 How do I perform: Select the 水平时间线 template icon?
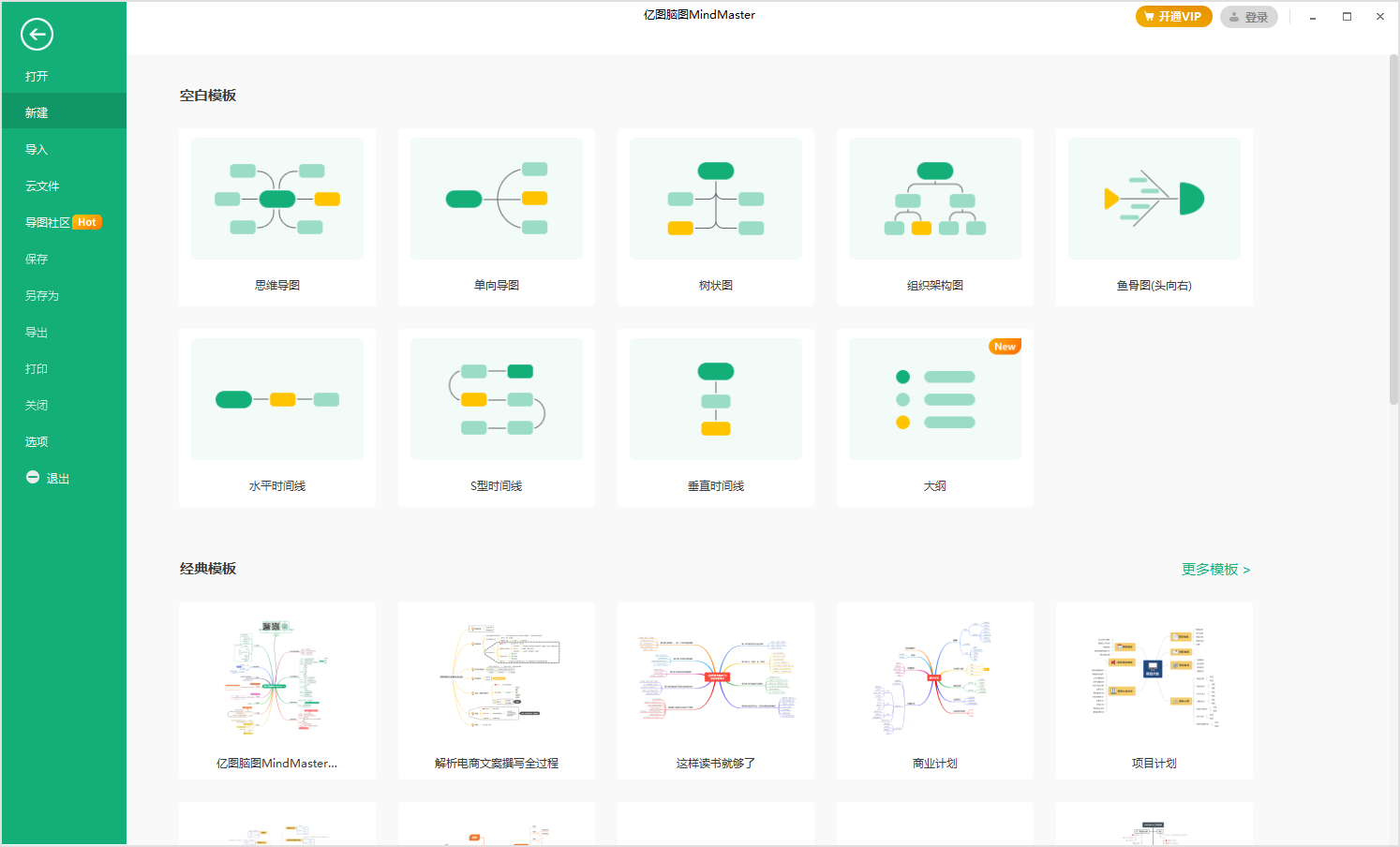tap(277, 399)
